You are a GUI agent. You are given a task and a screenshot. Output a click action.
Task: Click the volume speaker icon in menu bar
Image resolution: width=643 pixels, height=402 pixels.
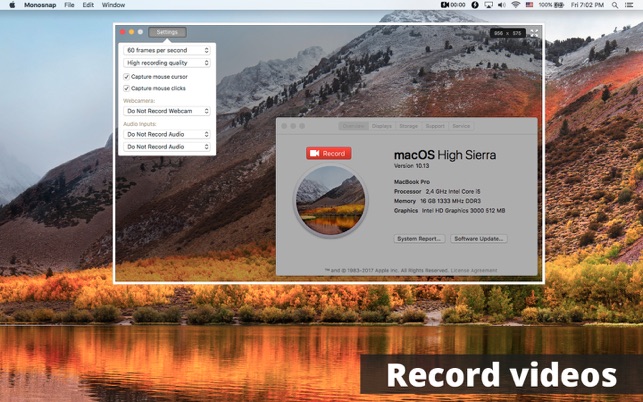point(501,5)
